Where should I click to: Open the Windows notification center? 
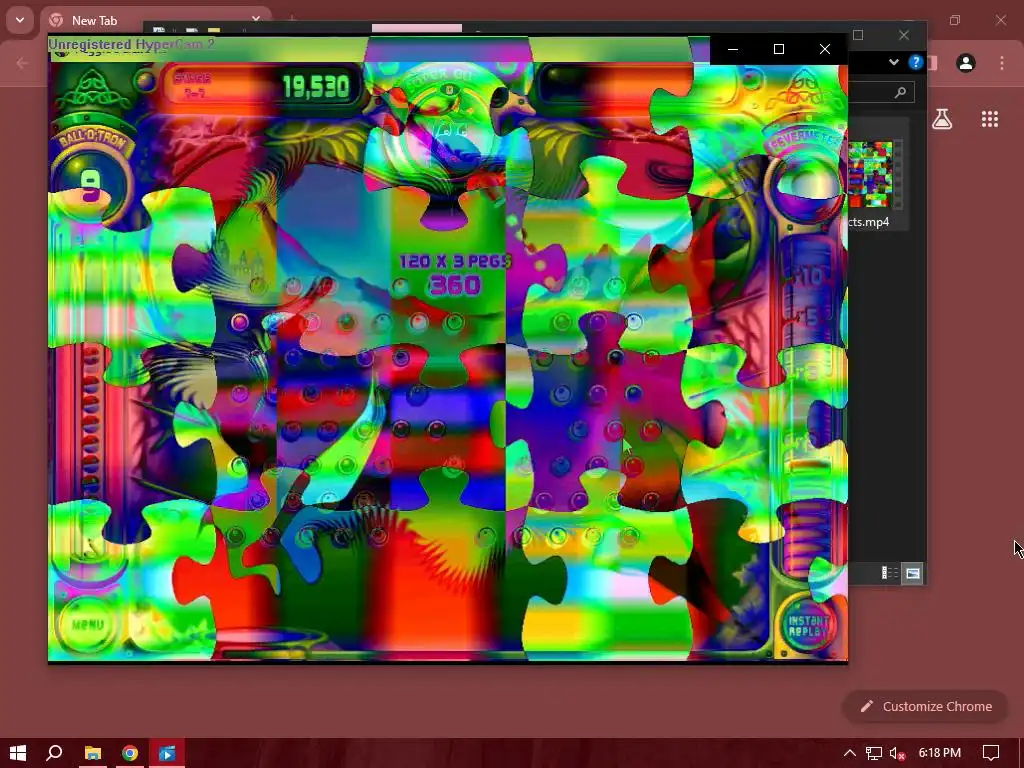991,753
